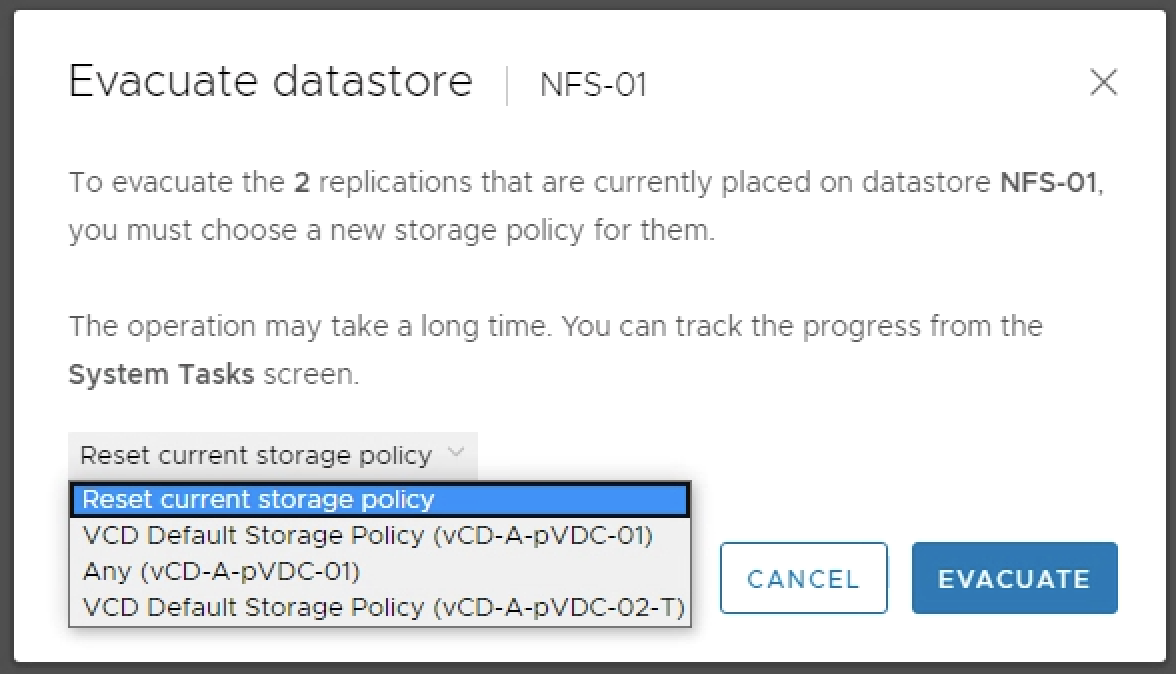The width and height of the screenshot is (1176, 674).
Task: Click the bold replication count 2
Action: pos(301,183)
